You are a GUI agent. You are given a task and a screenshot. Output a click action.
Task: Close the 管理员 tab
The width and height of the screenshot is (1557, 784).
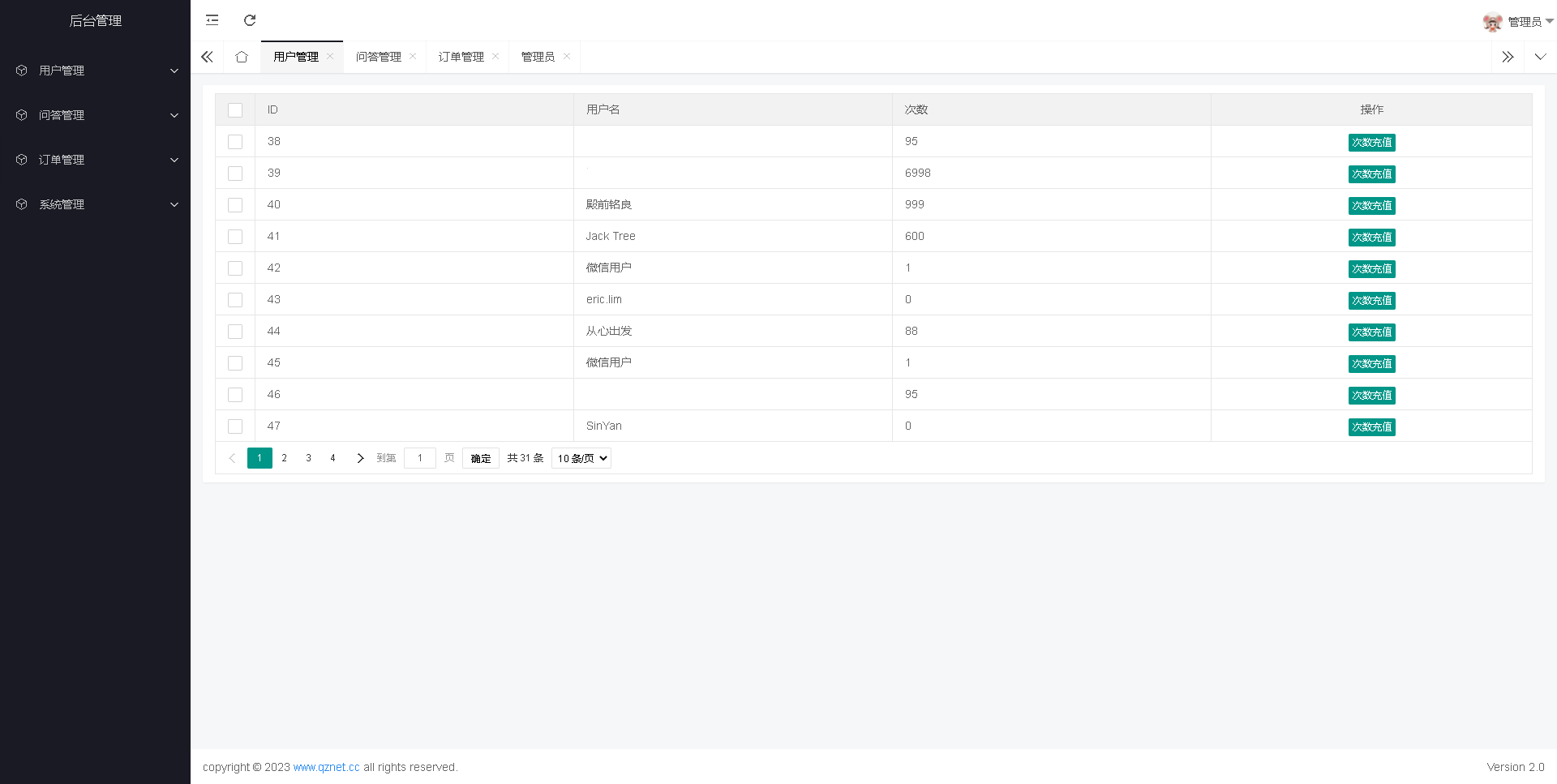tap(567, 56)
